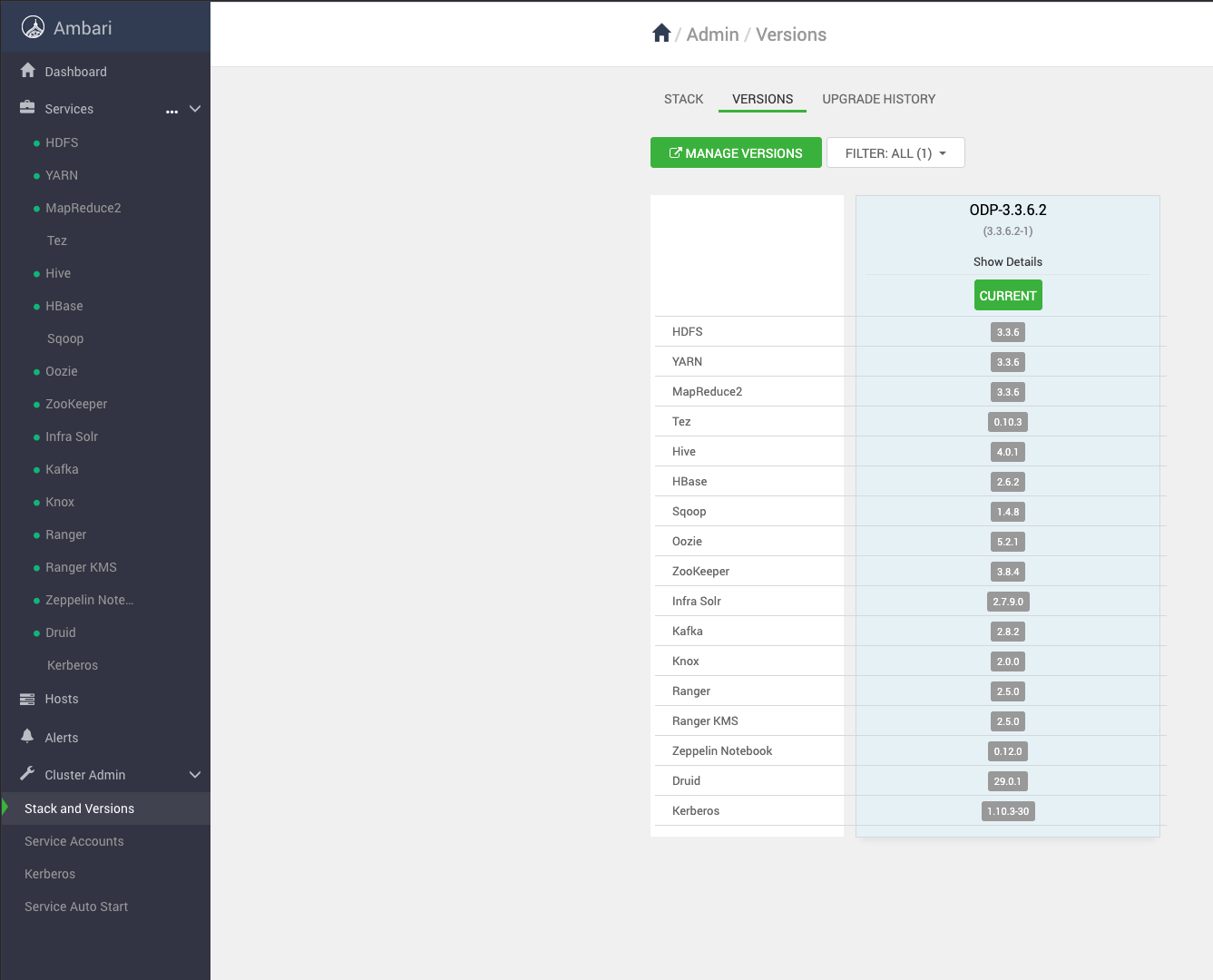This screenshot has height=980, width=1213.
Task: Select Sqoop service in sidebar
Action: coord(65,338)
